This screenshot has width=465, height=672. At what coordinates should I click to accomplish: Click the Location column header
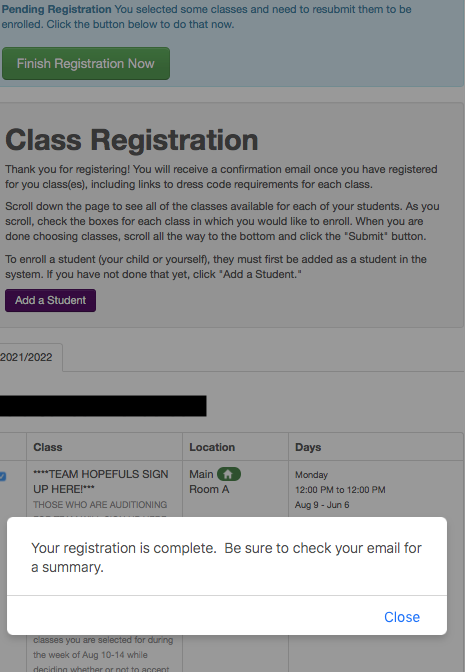pos(212,447)
